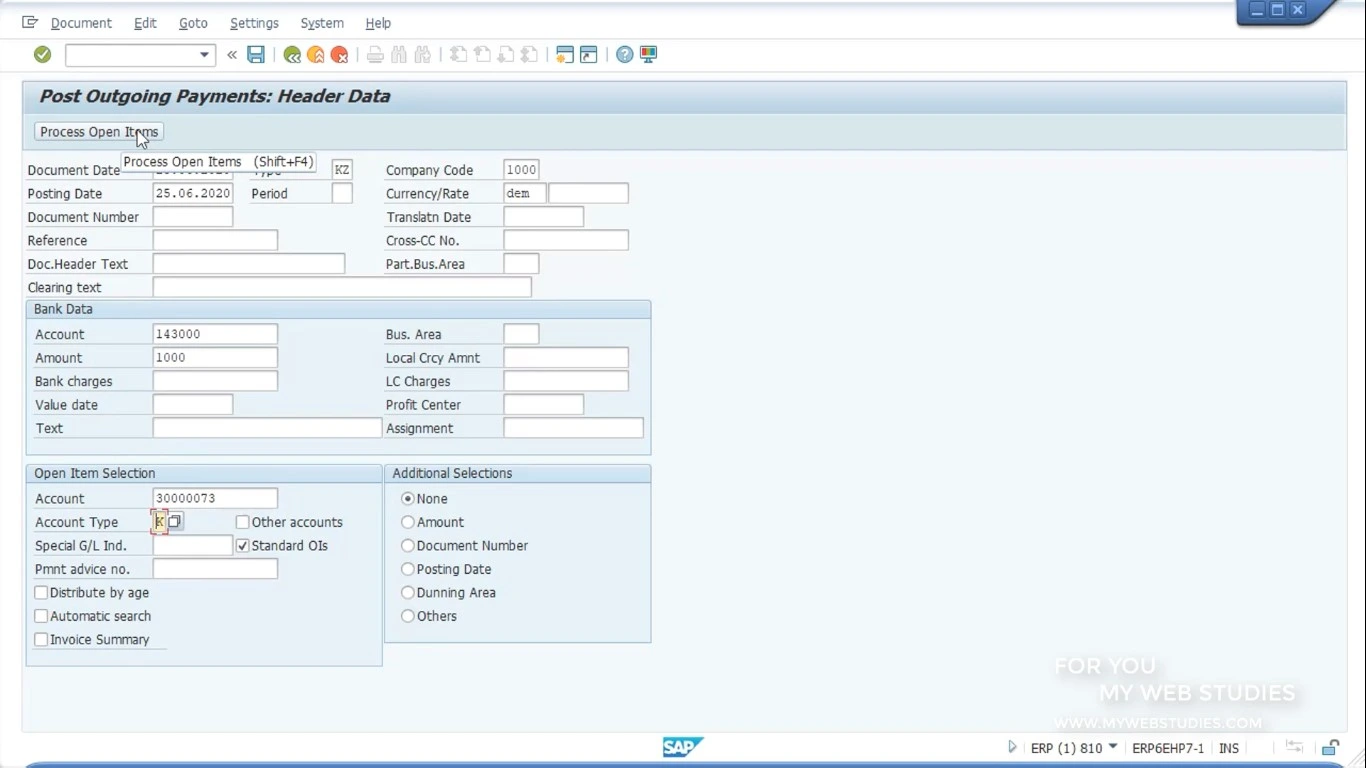Click the Next Page icon
1366x768 pixels.
(506, 55)
